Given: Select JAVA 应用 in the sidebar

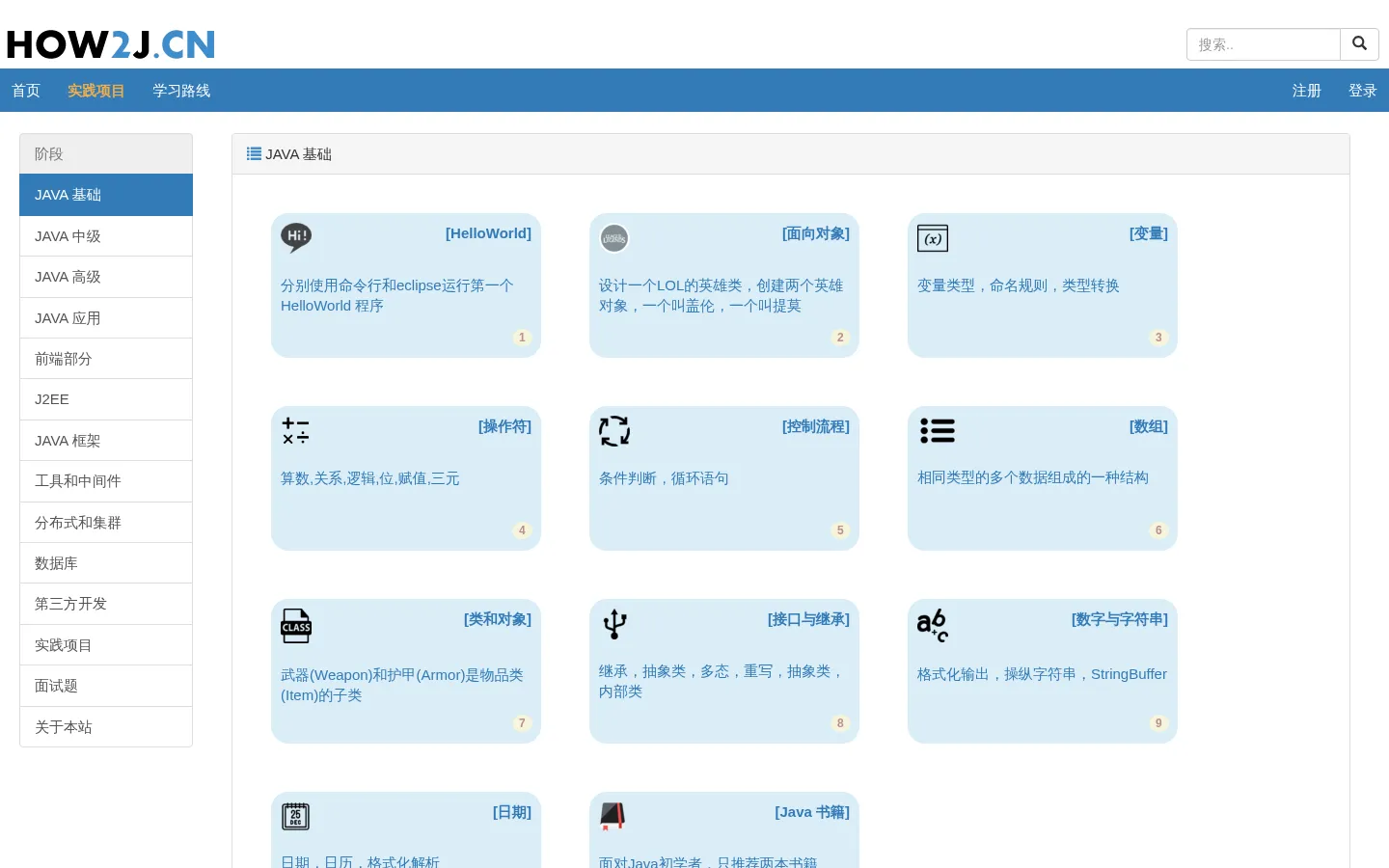Looking at the screenshot, I should click(x=106, y=318).
